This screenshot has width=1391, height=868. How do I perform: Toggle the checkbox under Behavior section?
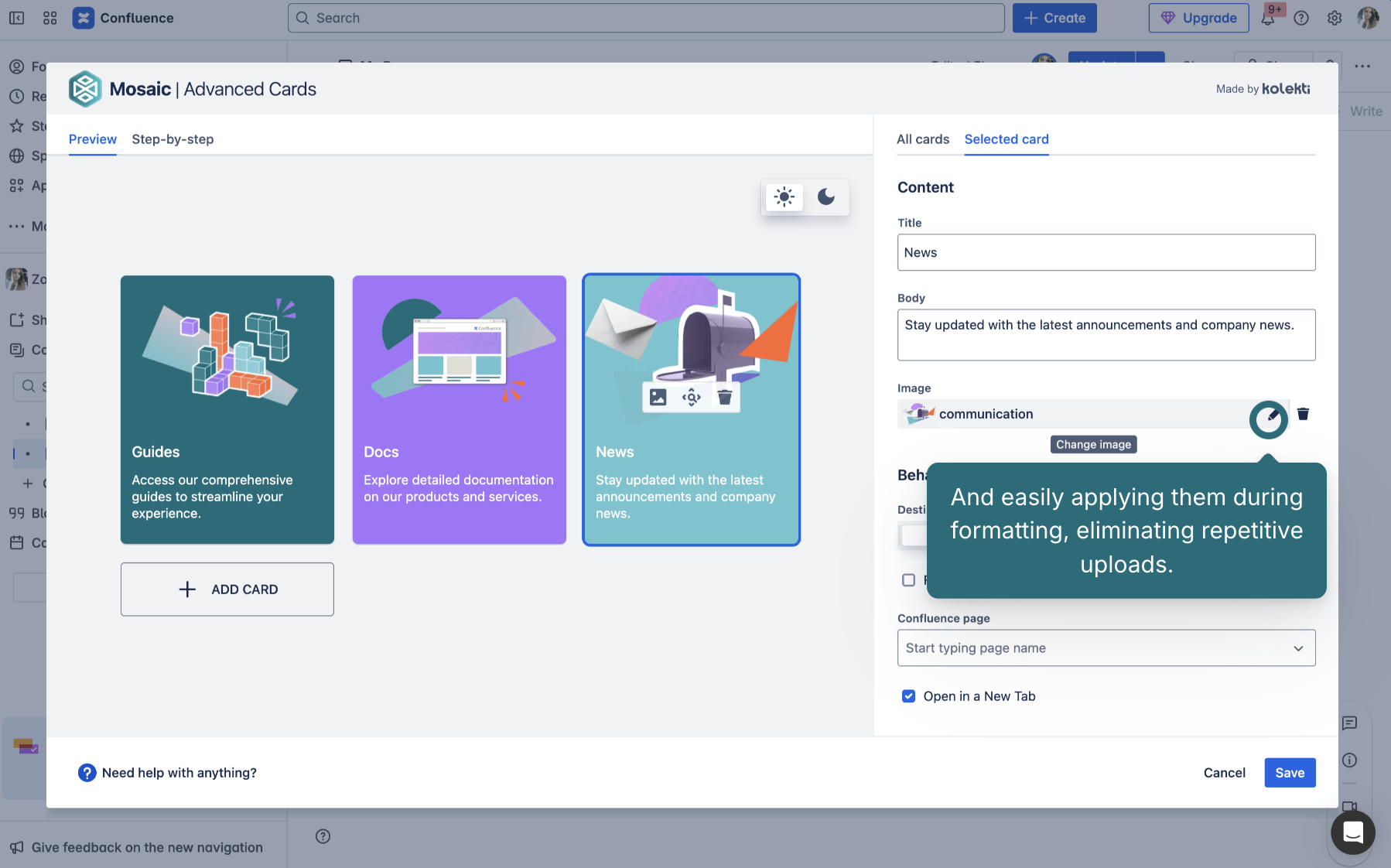click(908, 579)
